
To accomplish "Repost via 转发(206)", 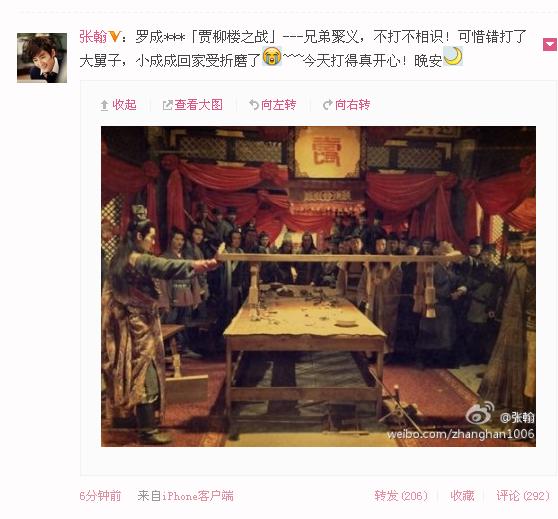I will coord(401,496).
